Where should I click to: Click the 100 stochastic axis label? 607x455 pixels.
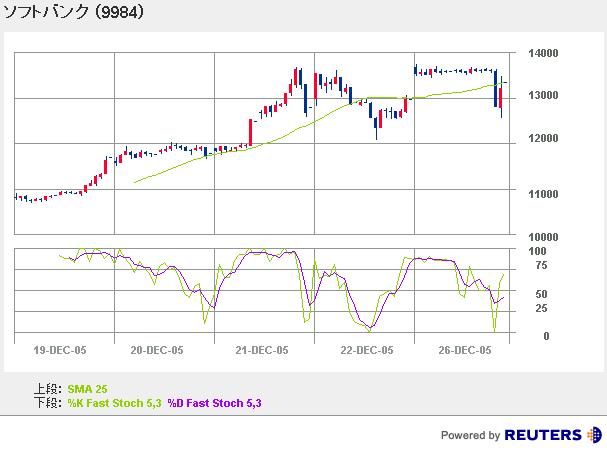tap(537, 251)
